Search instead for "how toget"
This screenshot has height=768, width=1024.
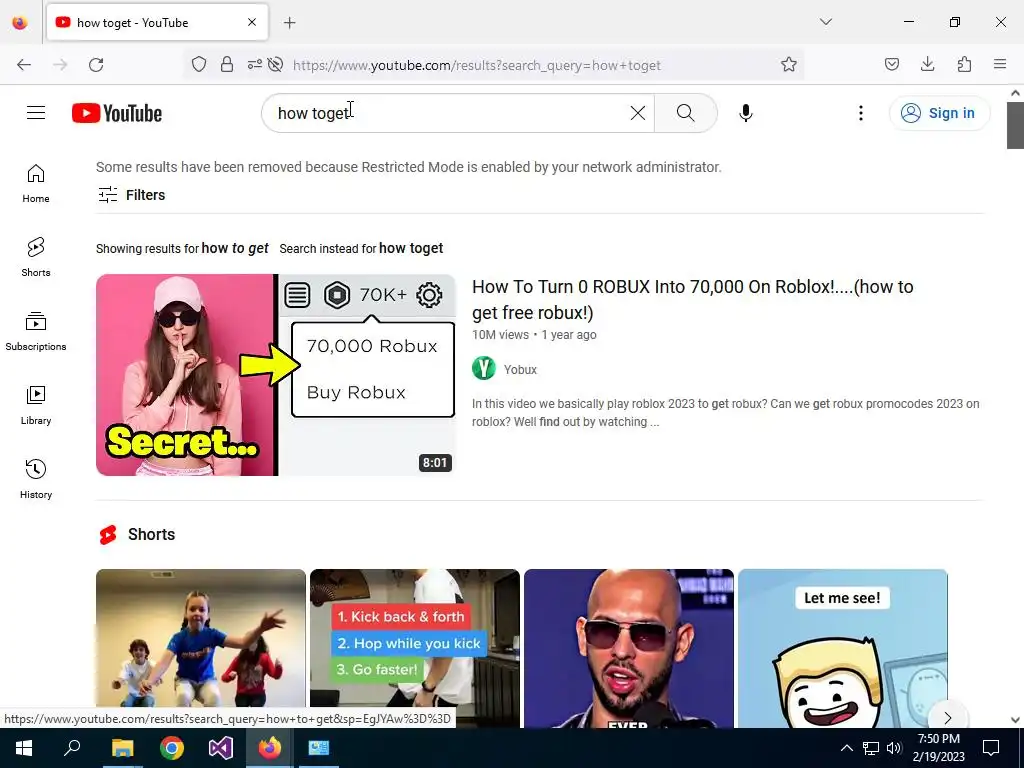tap(411, 248)
